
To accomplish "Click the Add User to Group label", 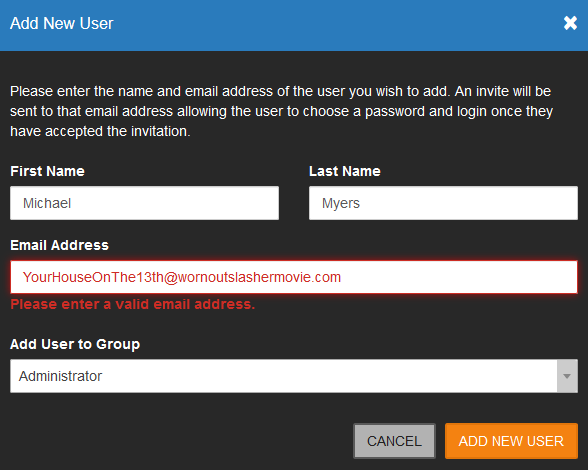I will (x=75, y=344).
